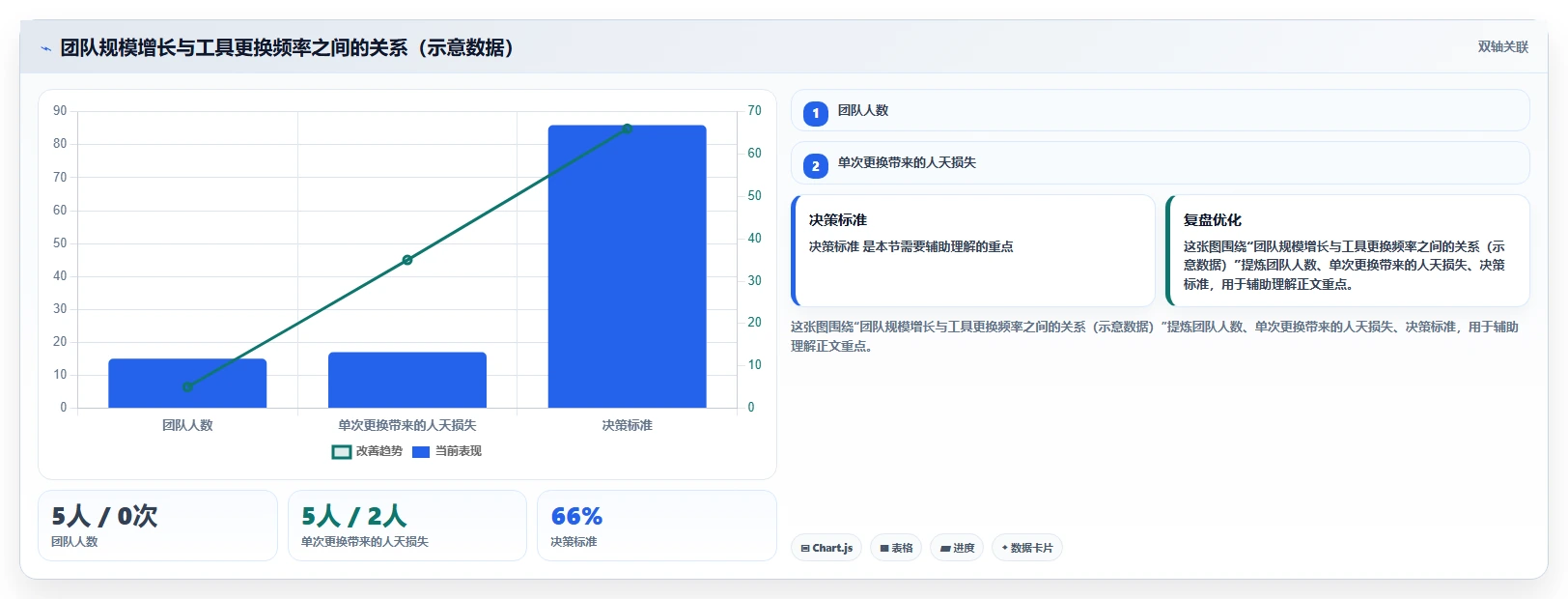
Task: Click the line point above 团队人数
Action: pos(187,386)
